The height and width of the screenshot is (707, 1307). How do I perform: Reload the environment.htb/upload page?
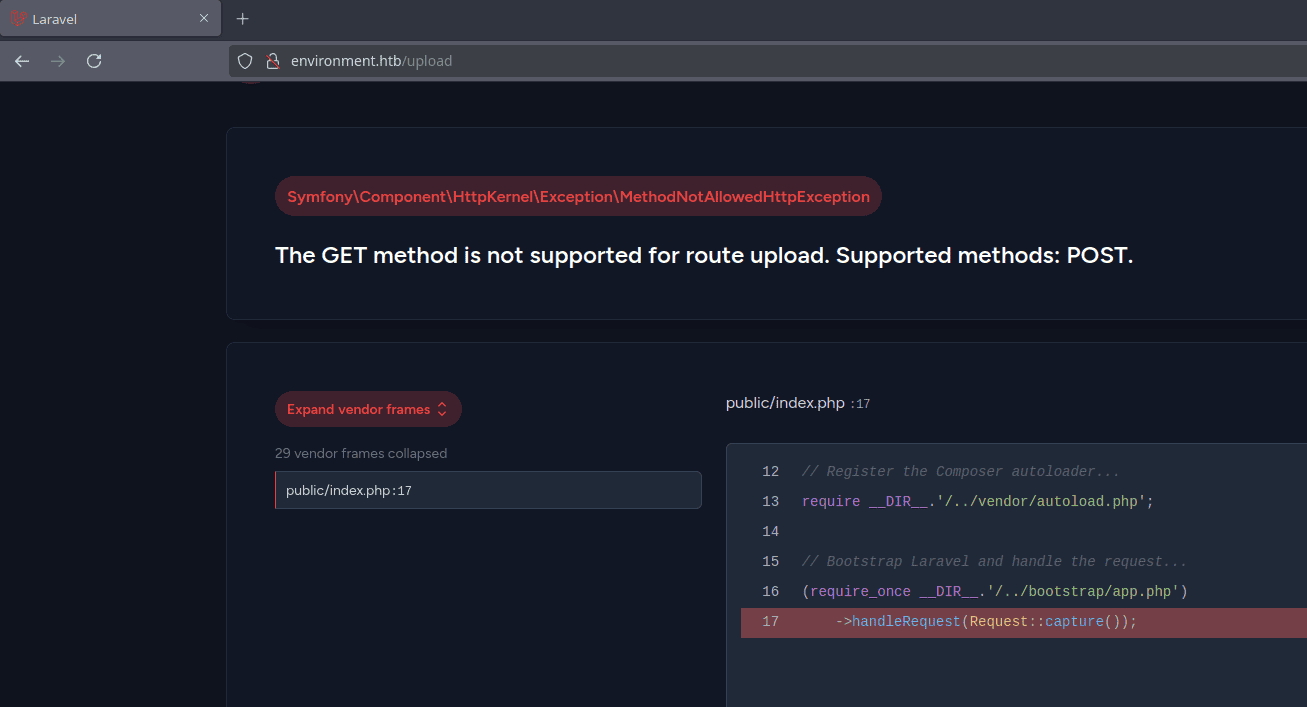[94, 61]
